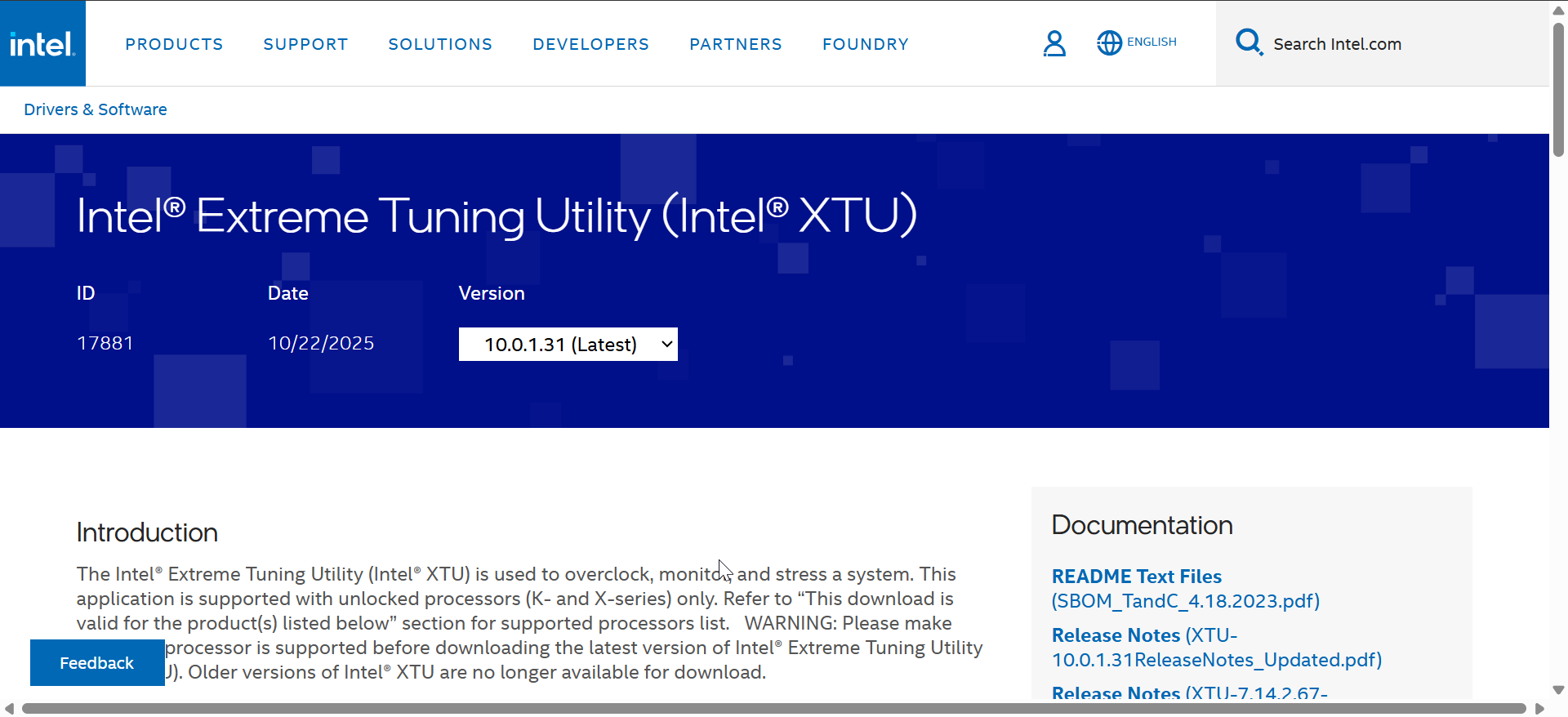
Task: Click the Feedback button
Action: click(x=96, y=663)
